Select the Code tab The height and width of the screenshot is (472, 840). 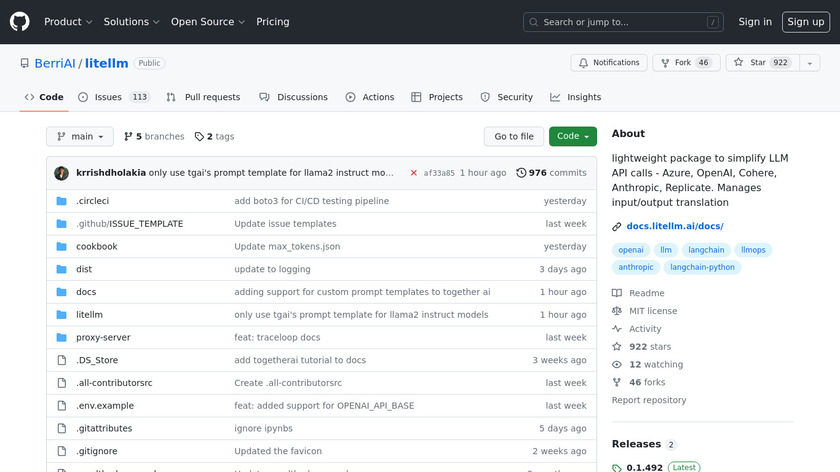click(x=44, y=97)
